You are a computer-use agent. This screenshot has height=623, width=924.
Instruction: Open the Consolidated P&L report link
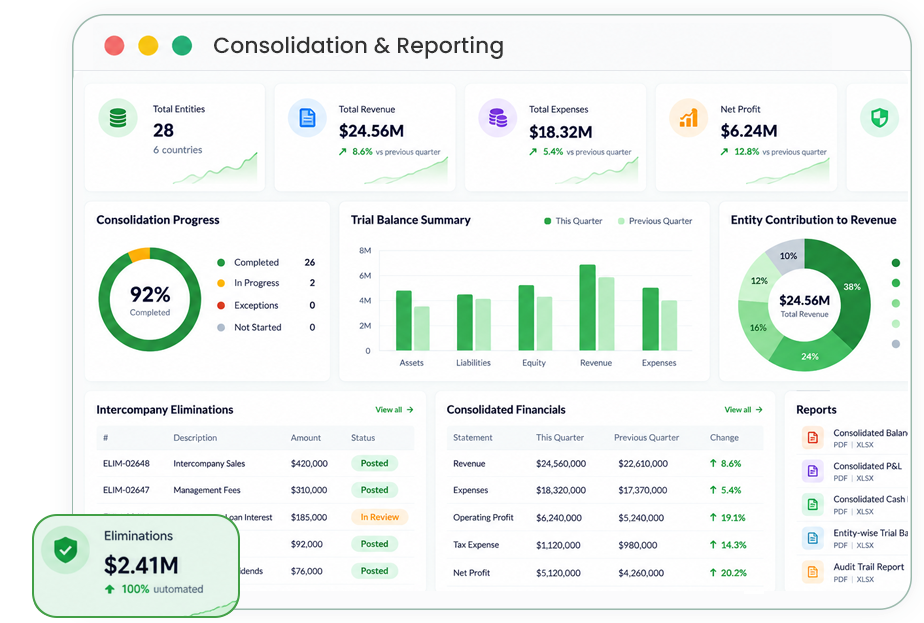coord(867,466)
